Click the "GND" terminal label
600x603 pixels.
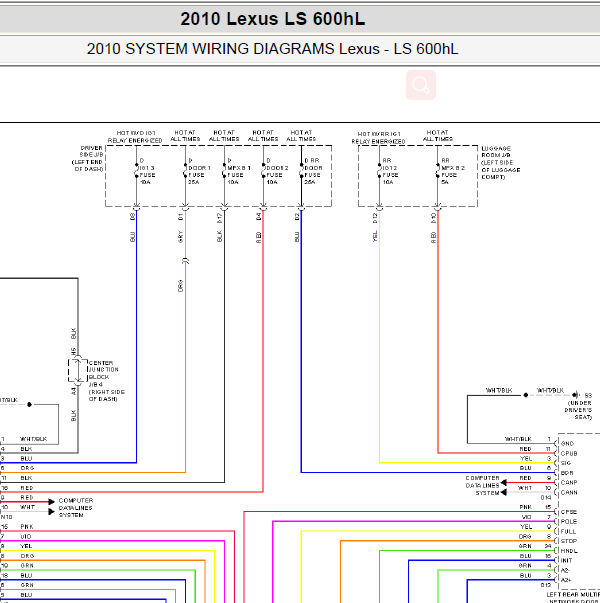pyautogui.click(x=567, y=443)
